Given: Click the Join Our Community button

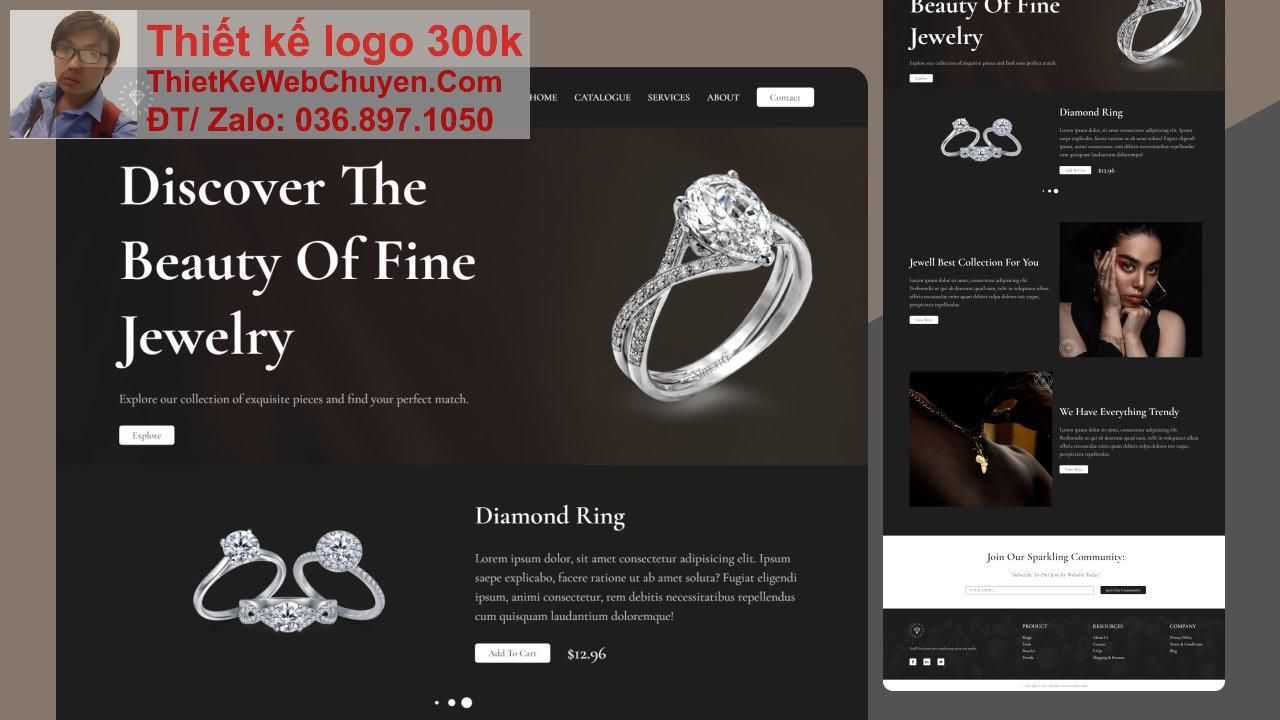Looking at the screenshot, I should click(x=1123, y=590).
